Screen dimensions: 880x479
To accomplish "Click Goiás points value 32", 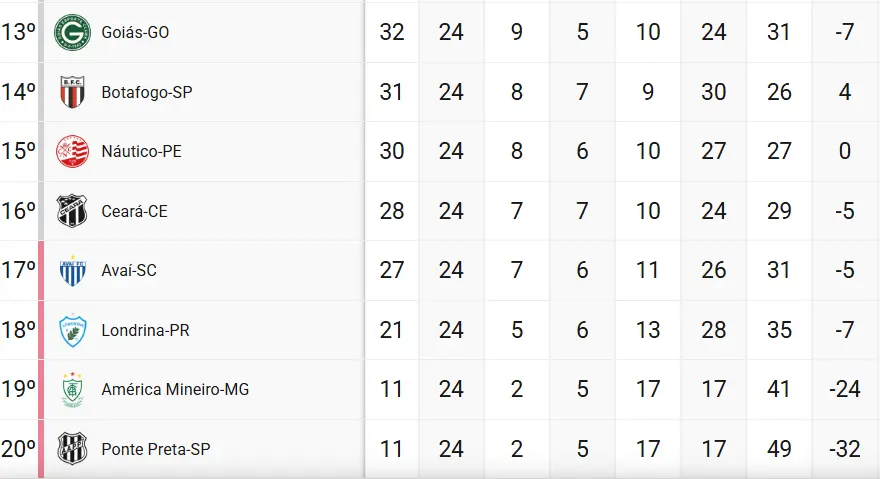I will [x=392, y=32].
